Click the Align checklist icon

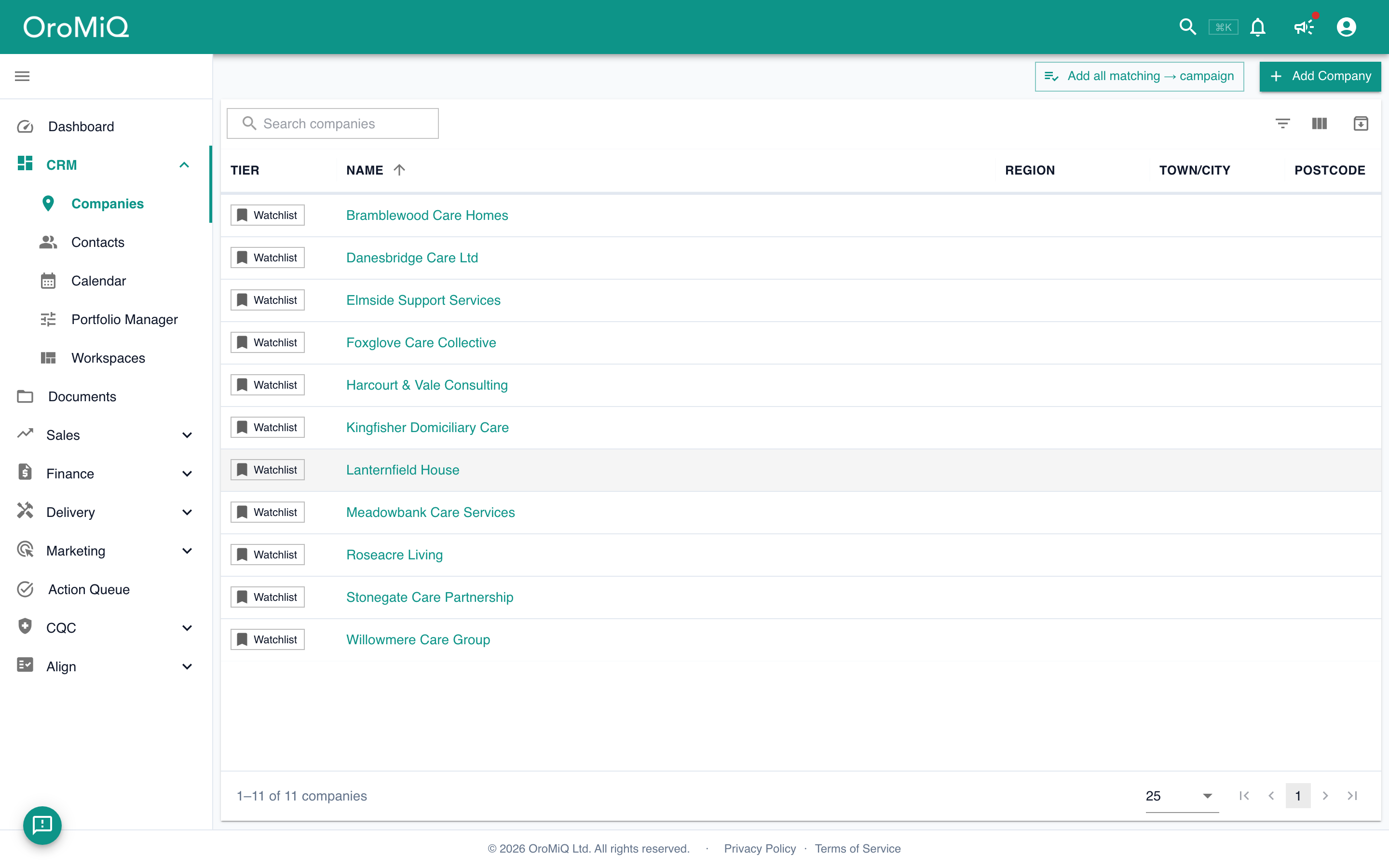click(25, 665)
